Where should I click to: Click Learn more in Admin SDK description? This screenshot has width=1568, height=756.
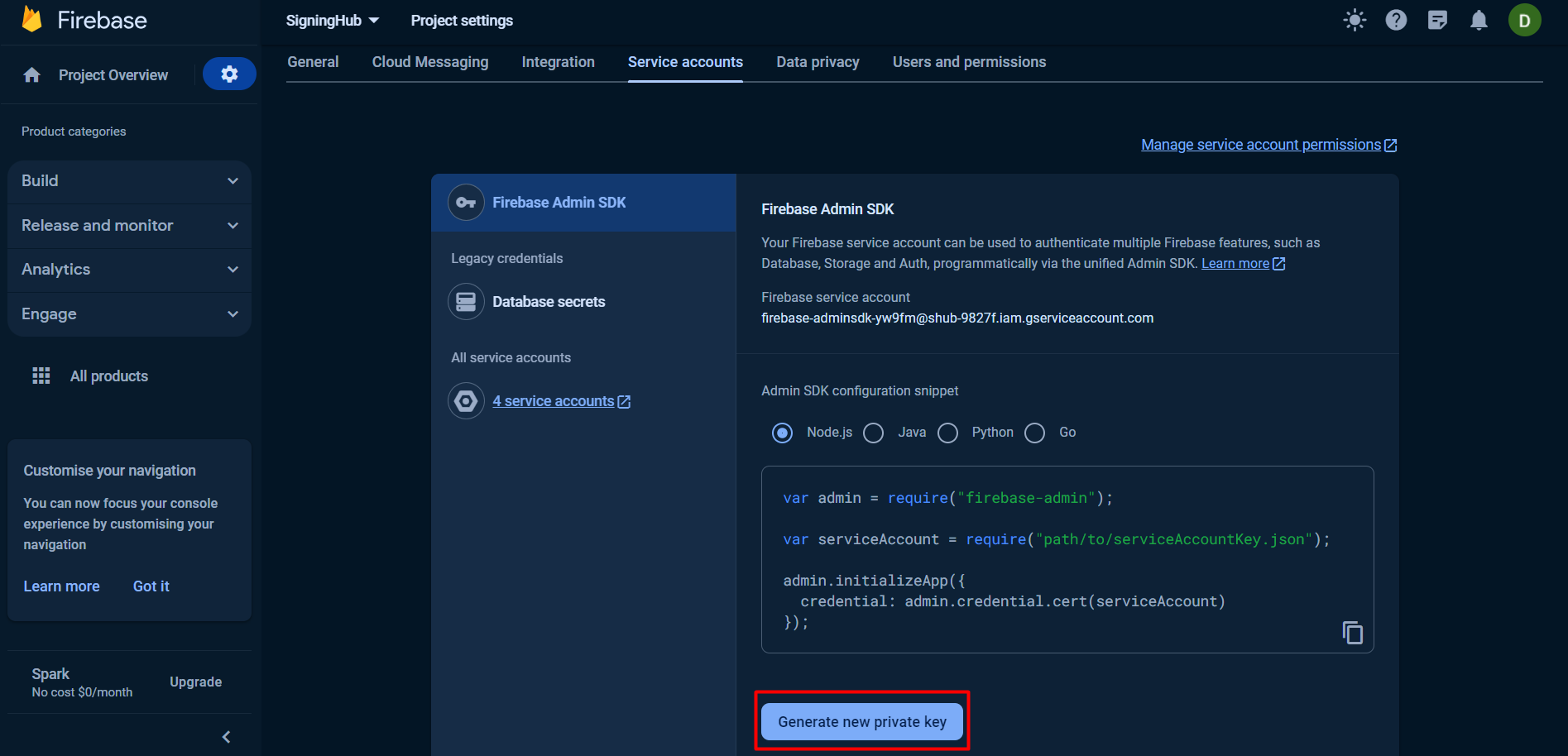[x=1235, y=263]
